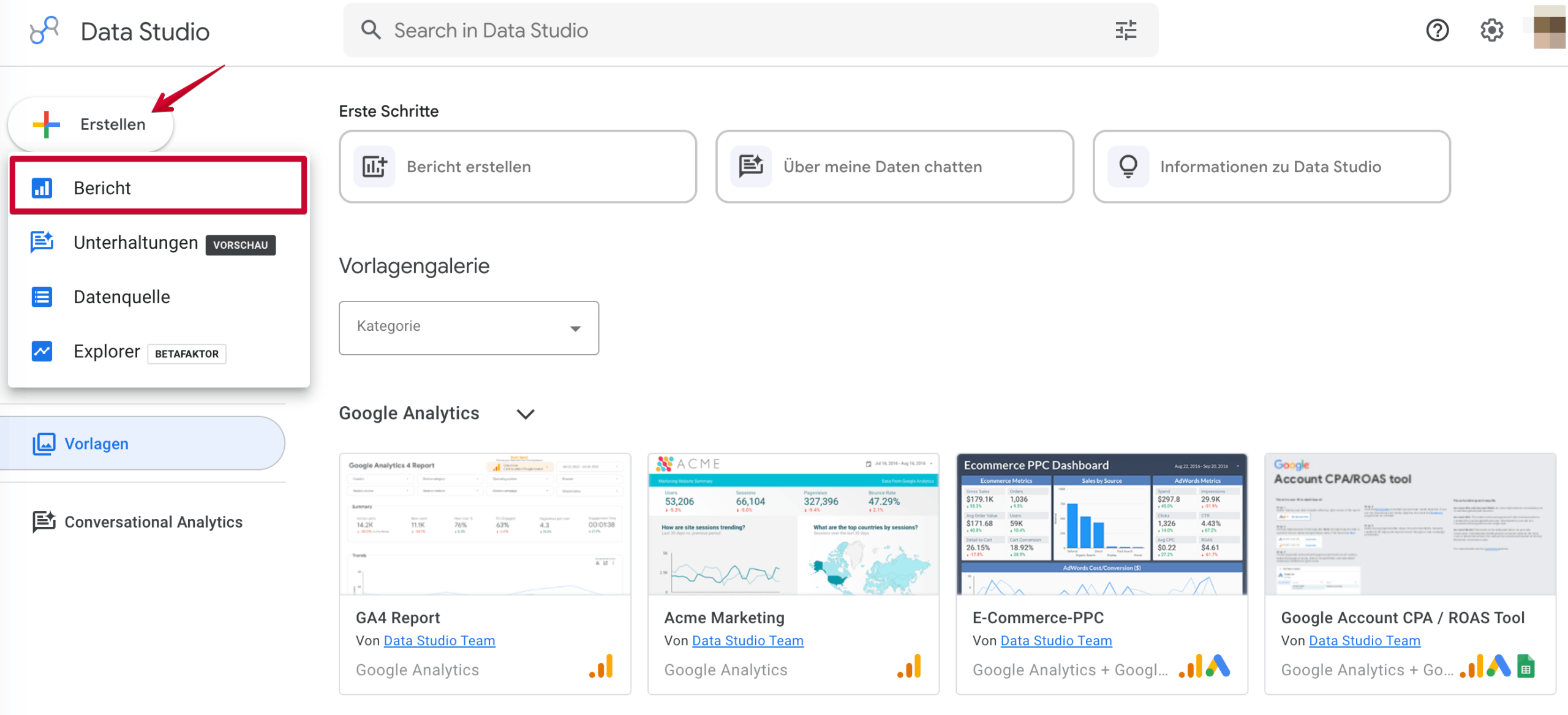
Task: Click the GA4 Report title text
Action: (x=398, y=618)
